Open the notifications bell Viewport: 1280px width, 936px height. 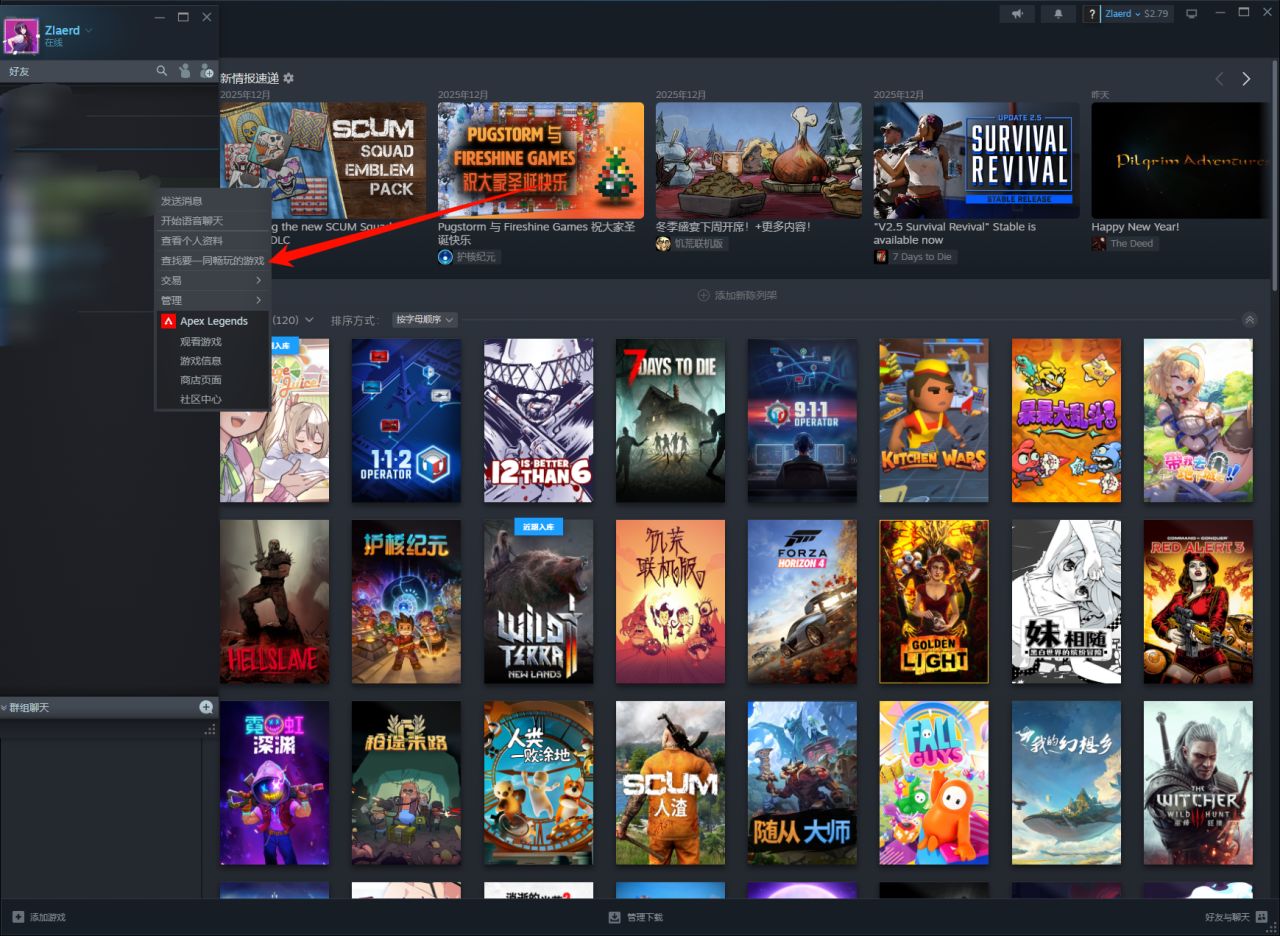tap(1058, 14)
